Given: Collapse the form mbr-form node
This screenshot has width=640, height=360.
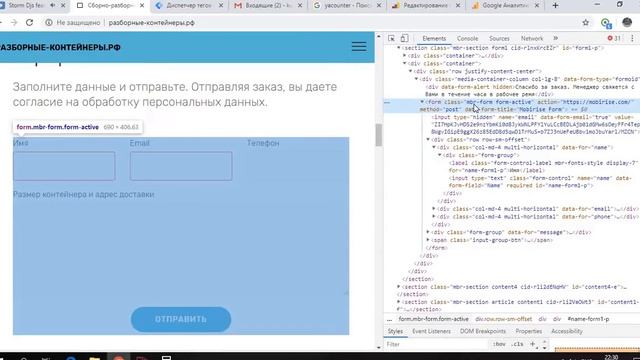Looking at the screenshot, I should tap(422, 102).
